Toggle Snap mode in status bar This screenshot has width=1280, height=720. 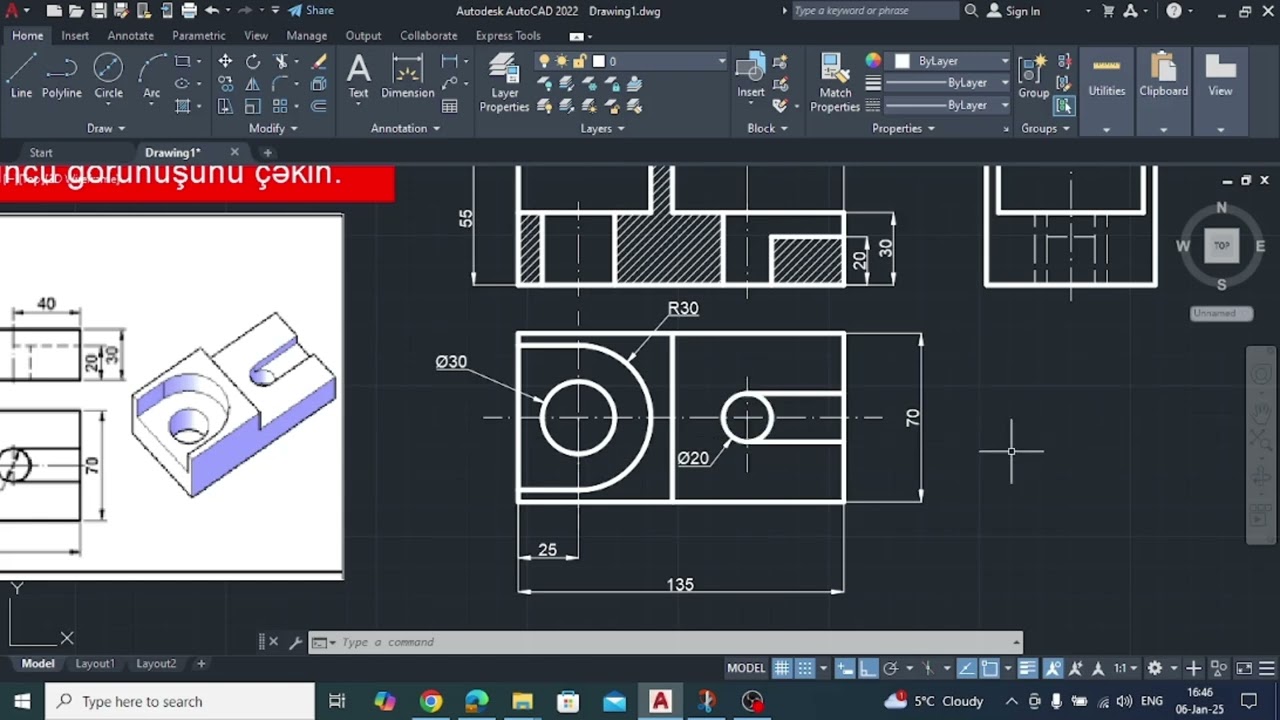coord(805,668)
